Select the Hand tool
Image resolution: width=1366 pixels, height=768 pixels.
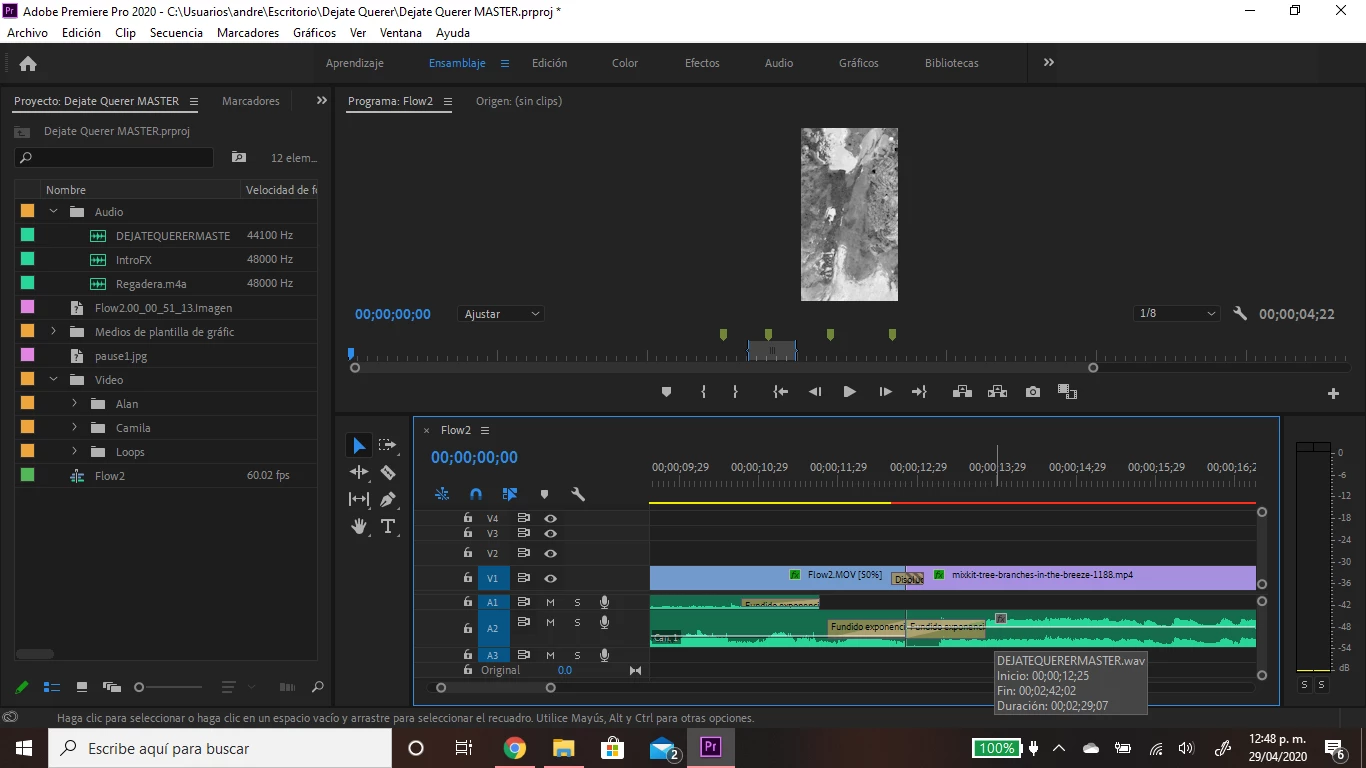[x=359, y=526]
